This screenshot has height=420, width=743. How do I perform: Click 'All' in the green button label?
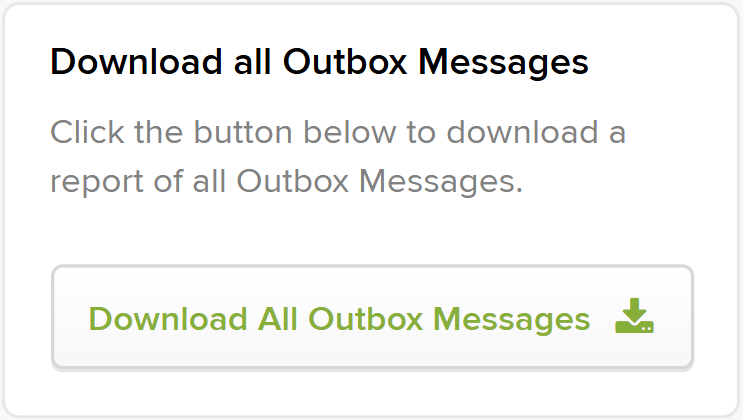(278, 319)
